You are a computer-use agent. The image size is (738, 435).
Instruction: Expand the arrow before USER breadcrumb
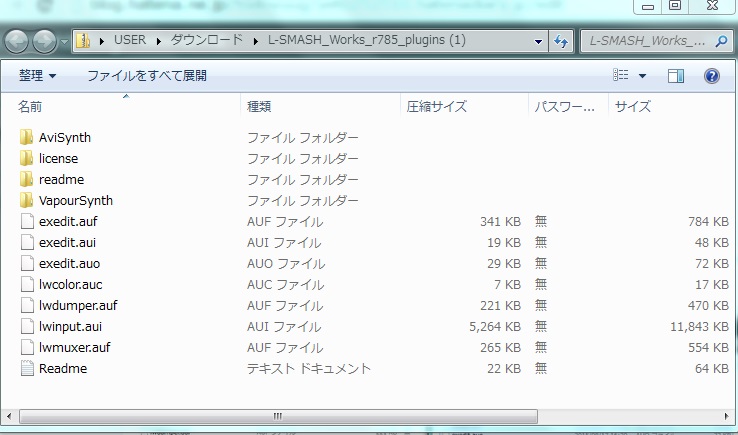(x=102, y=41)
